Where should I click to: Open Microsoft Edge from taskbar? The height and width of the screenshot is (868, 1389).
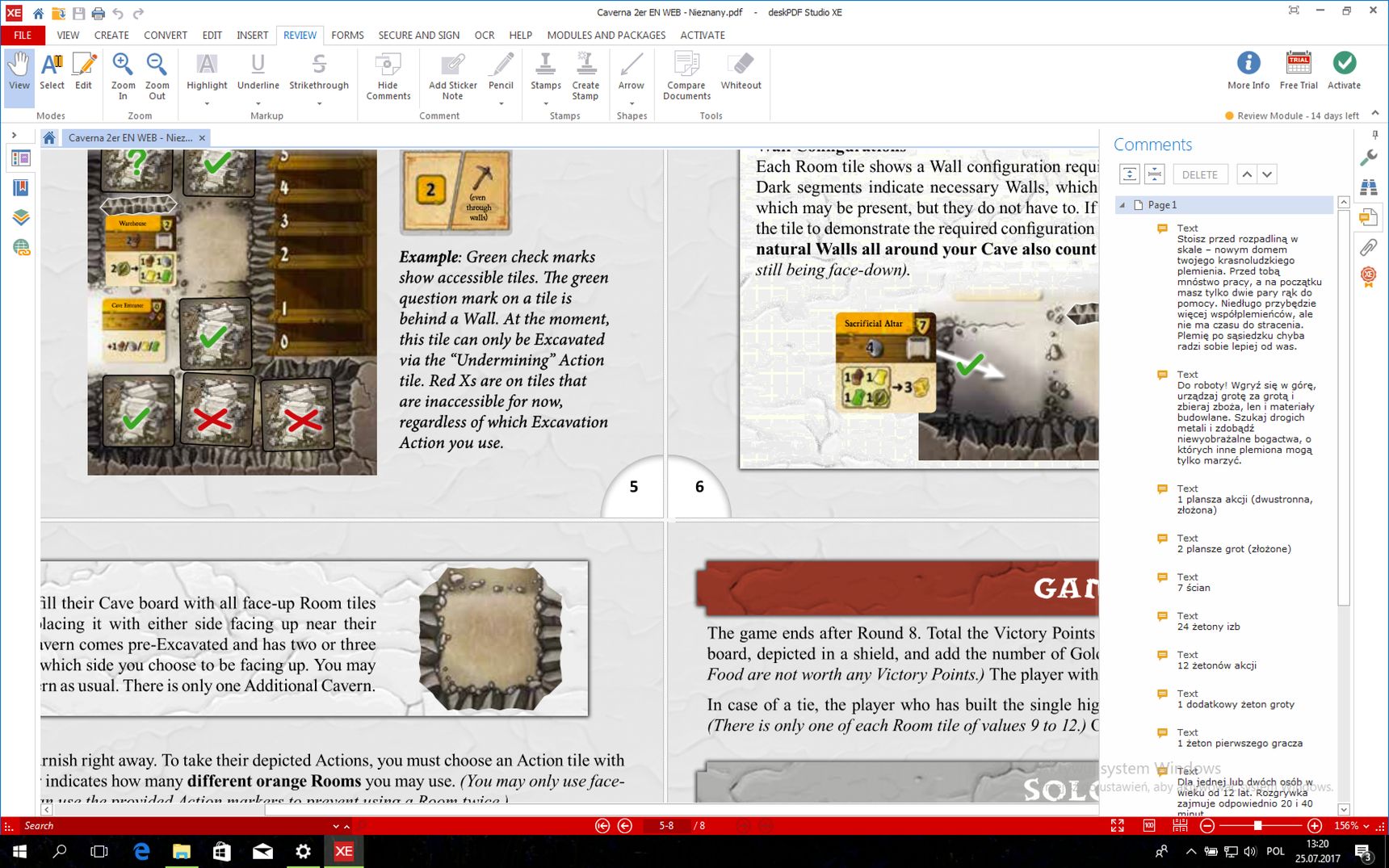click(141, 851)
